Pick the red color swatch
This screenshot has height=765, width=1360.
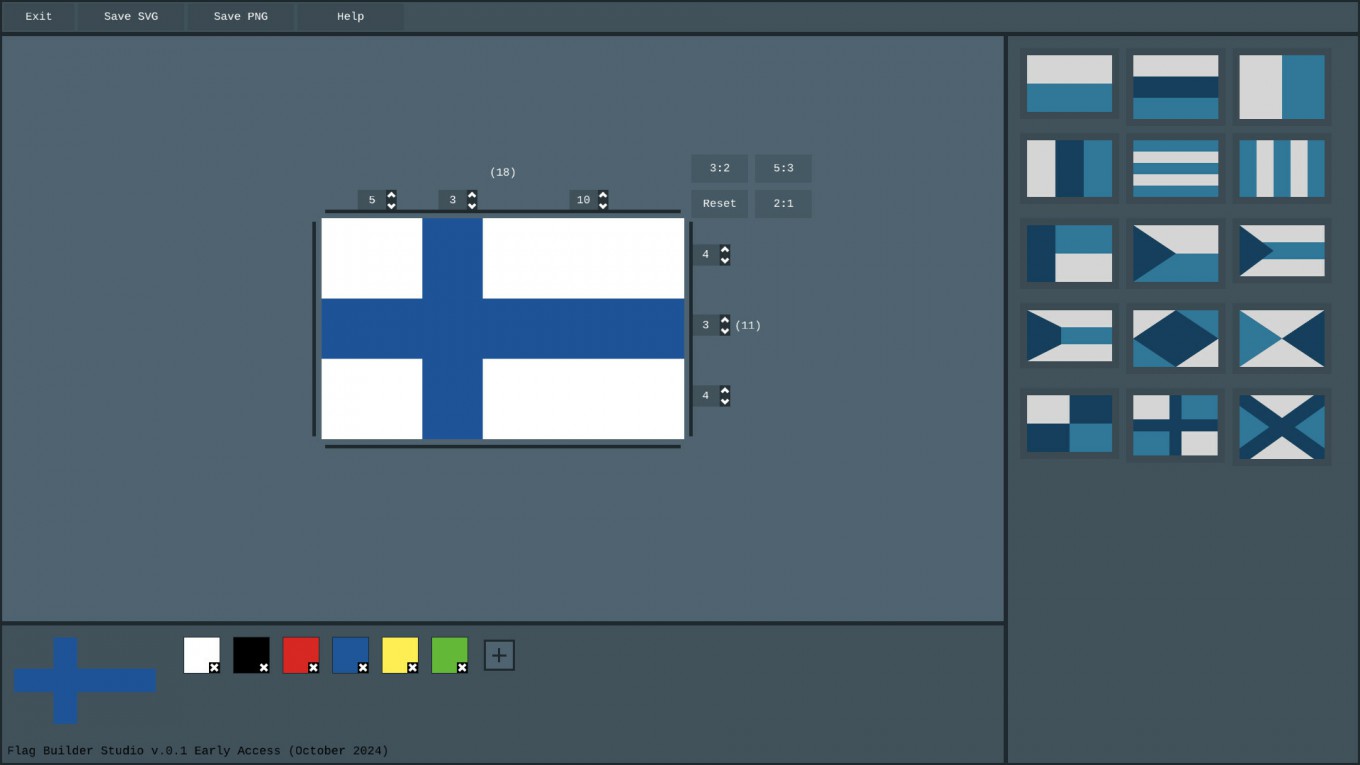(x=300, y=655)
